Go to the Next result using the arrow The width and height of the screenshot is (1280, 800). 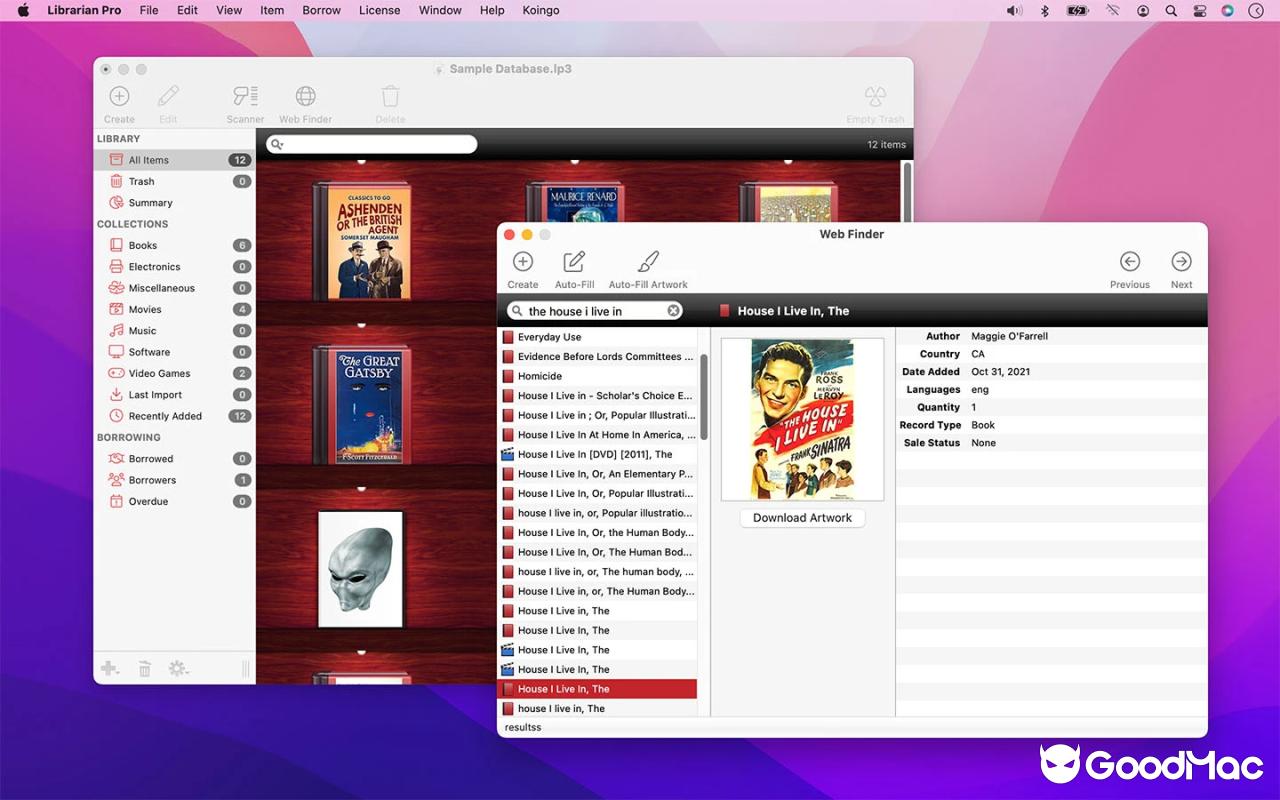point(1181,263)
